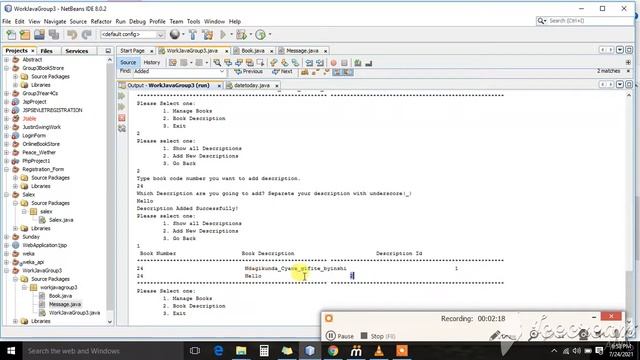Image resolution: width=640 pixels, height=360 pixels.
Task: Click the Clean and Build Project icon
Action: click(x=207, y=35)
